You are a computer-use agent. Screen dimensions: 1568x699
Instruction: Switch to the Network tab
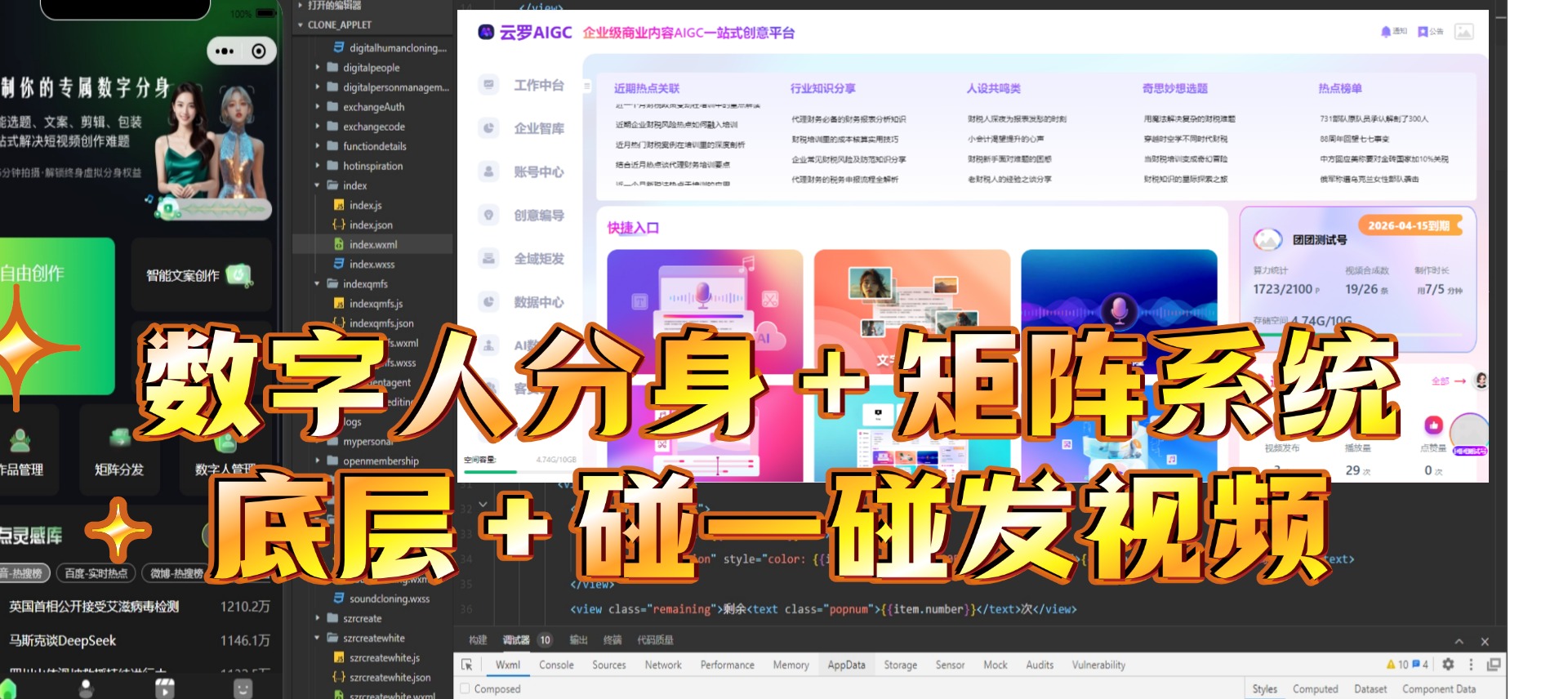tap(663, 665)
